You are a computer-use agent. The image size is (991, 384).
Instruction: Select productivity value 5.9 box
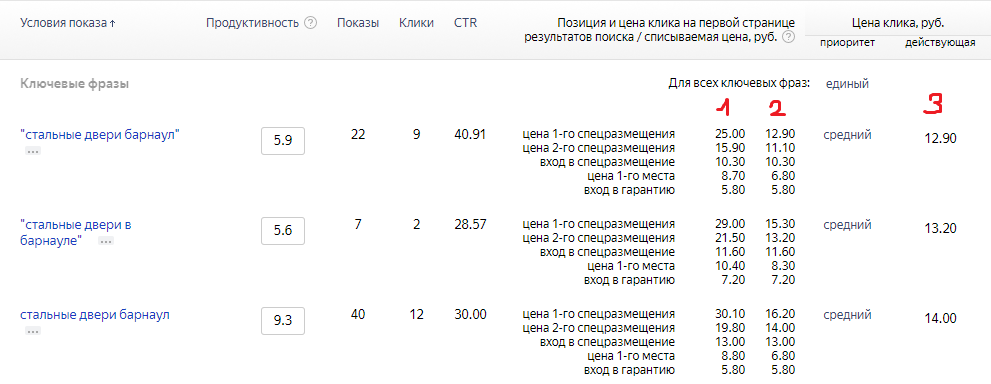283,141
